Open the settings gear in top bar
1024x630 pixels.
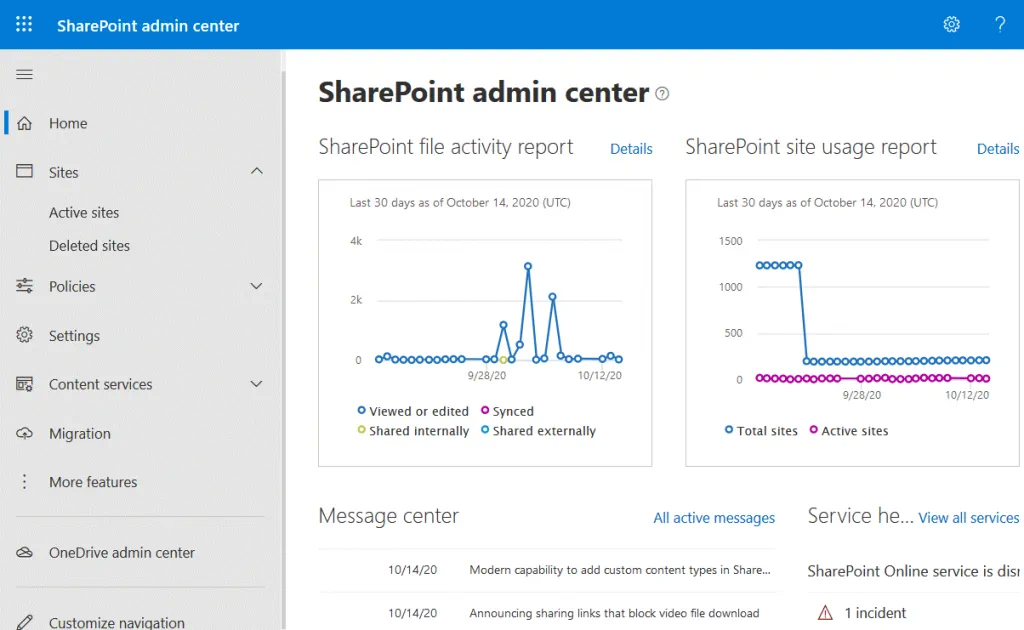951,25
